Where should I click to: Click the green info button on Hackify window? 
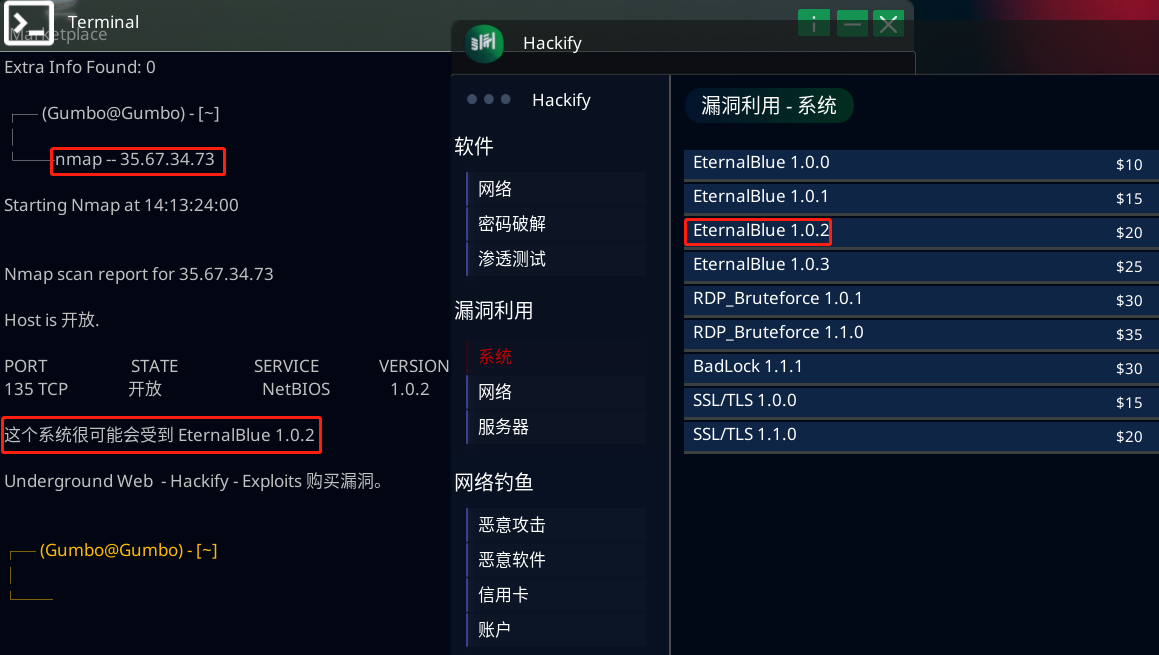click(814, 24)
